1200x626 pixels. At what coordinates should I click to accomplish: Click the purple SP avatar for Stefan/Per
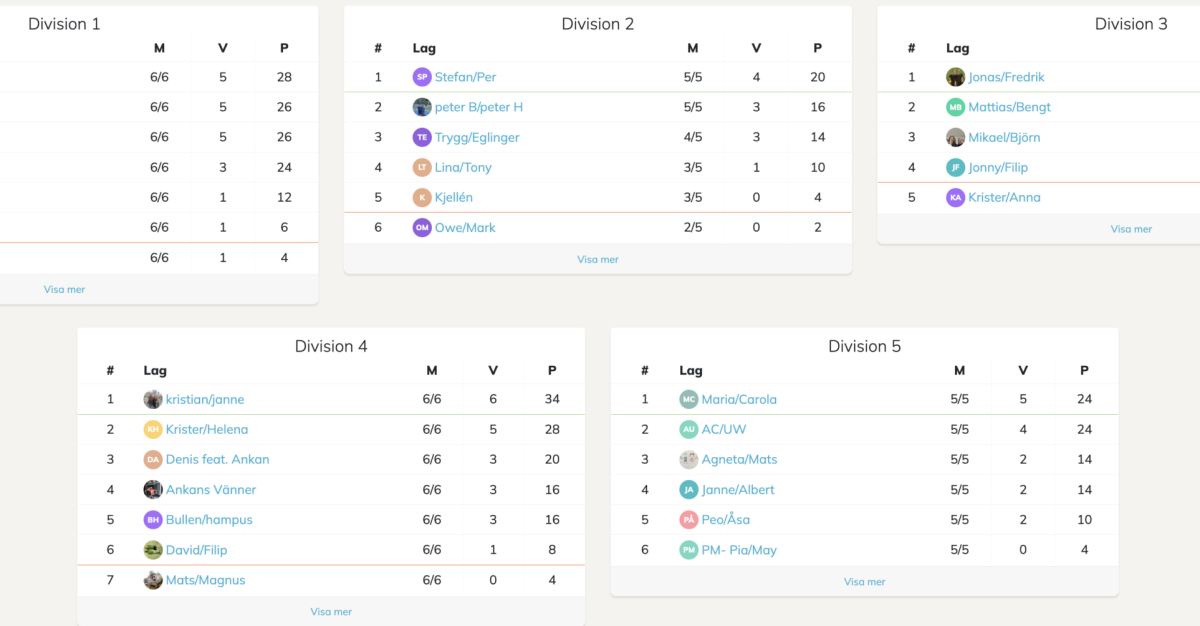pos(422,77)
